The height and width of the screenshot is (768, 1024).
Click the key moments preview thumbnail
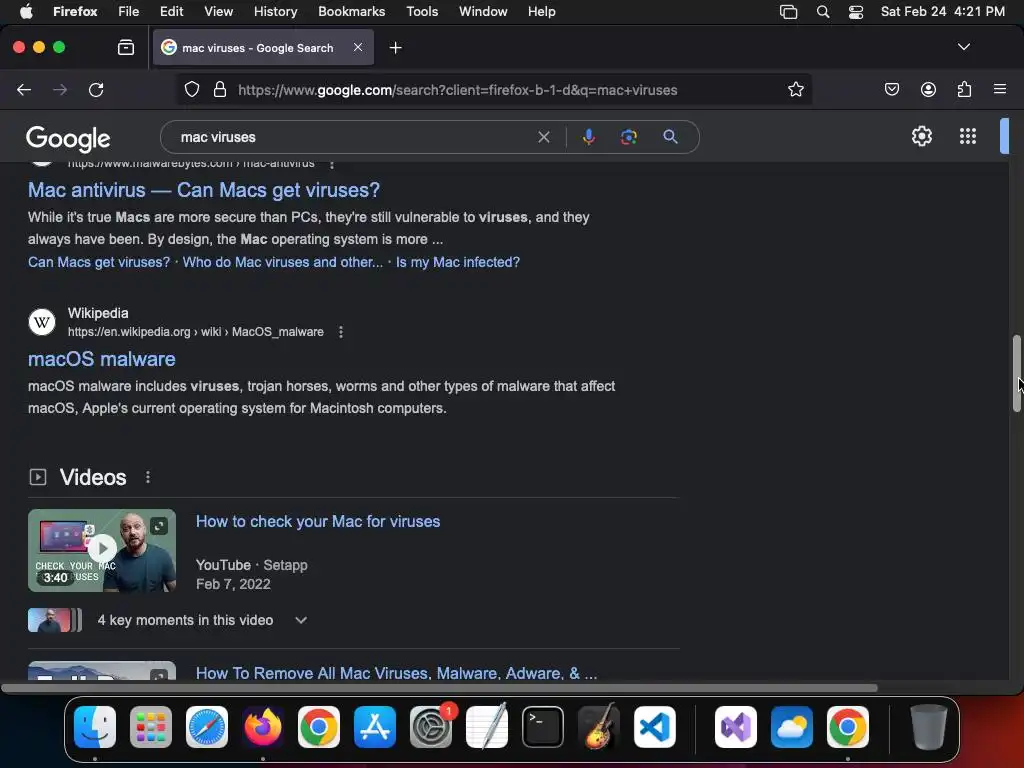(55, 620)
